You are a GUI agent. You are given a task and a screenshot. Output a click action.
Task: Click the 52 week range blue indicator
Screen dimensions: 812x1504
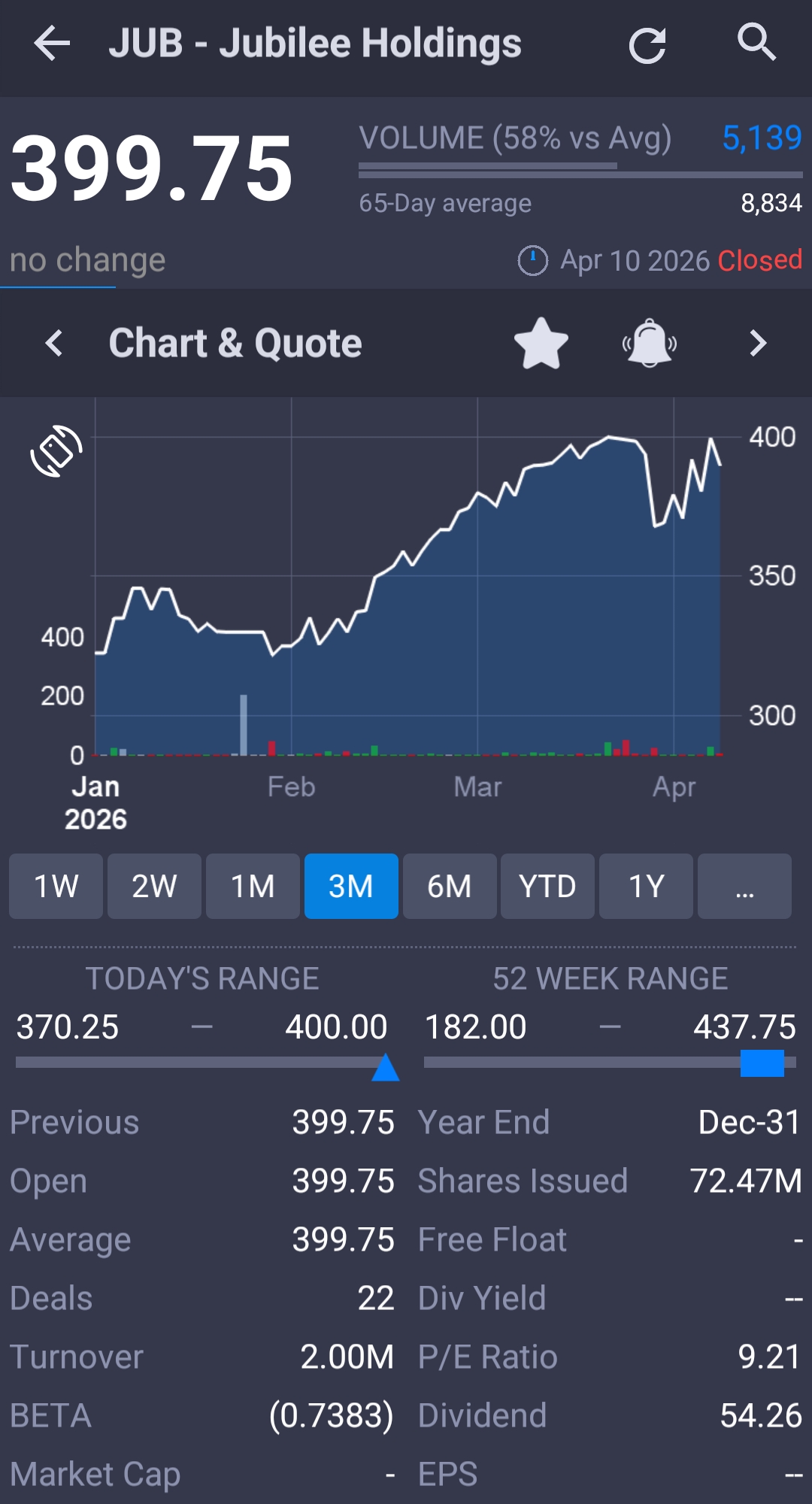[762, 1063]
